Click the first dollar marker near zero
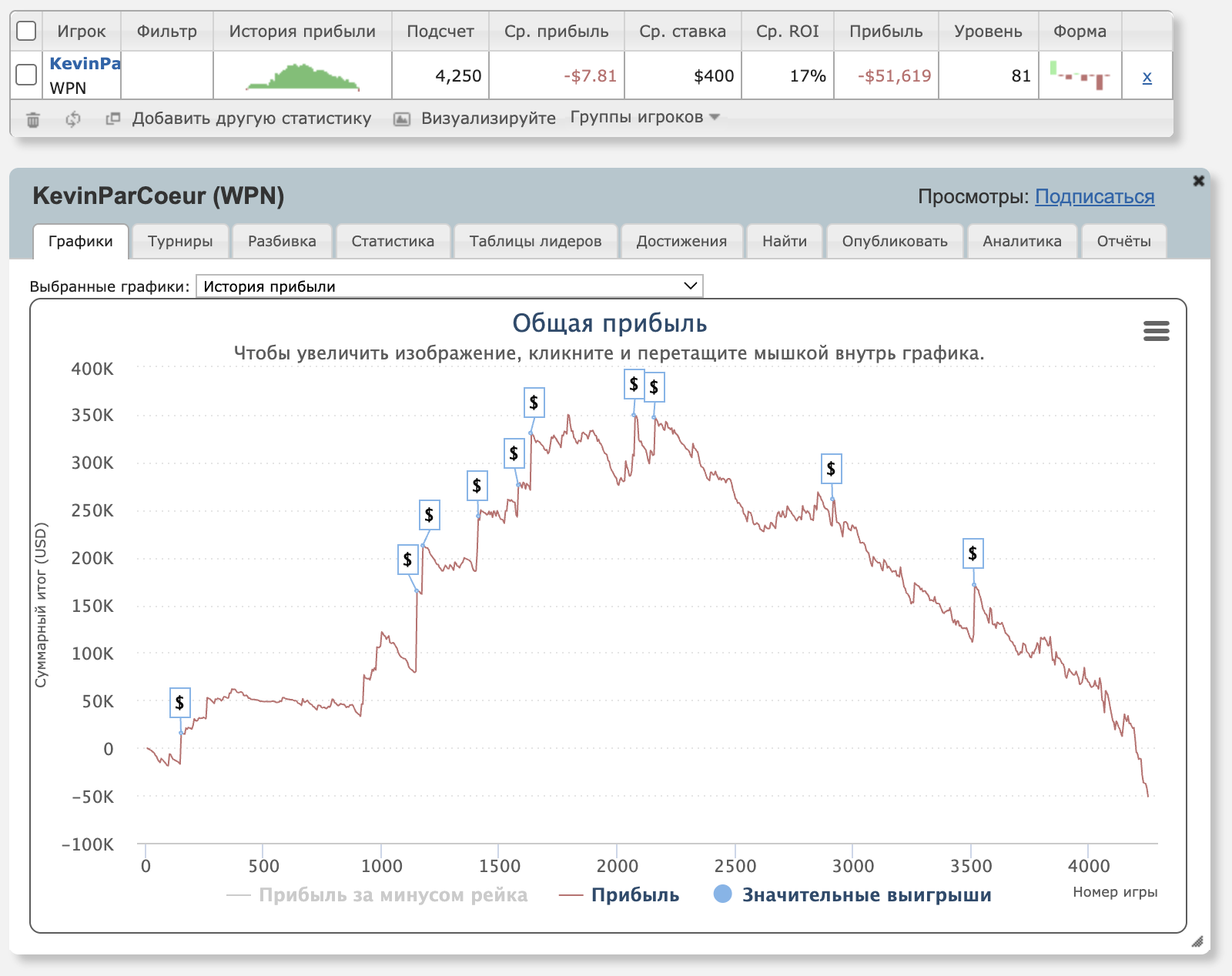 coord(179,702)
